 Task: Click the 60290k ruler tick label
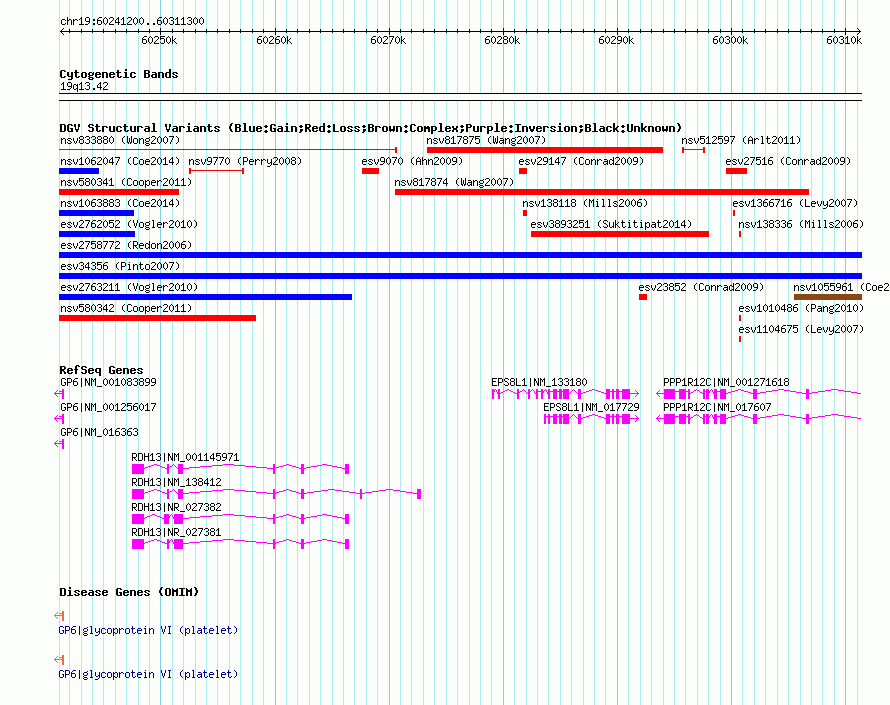coord(616,40)
